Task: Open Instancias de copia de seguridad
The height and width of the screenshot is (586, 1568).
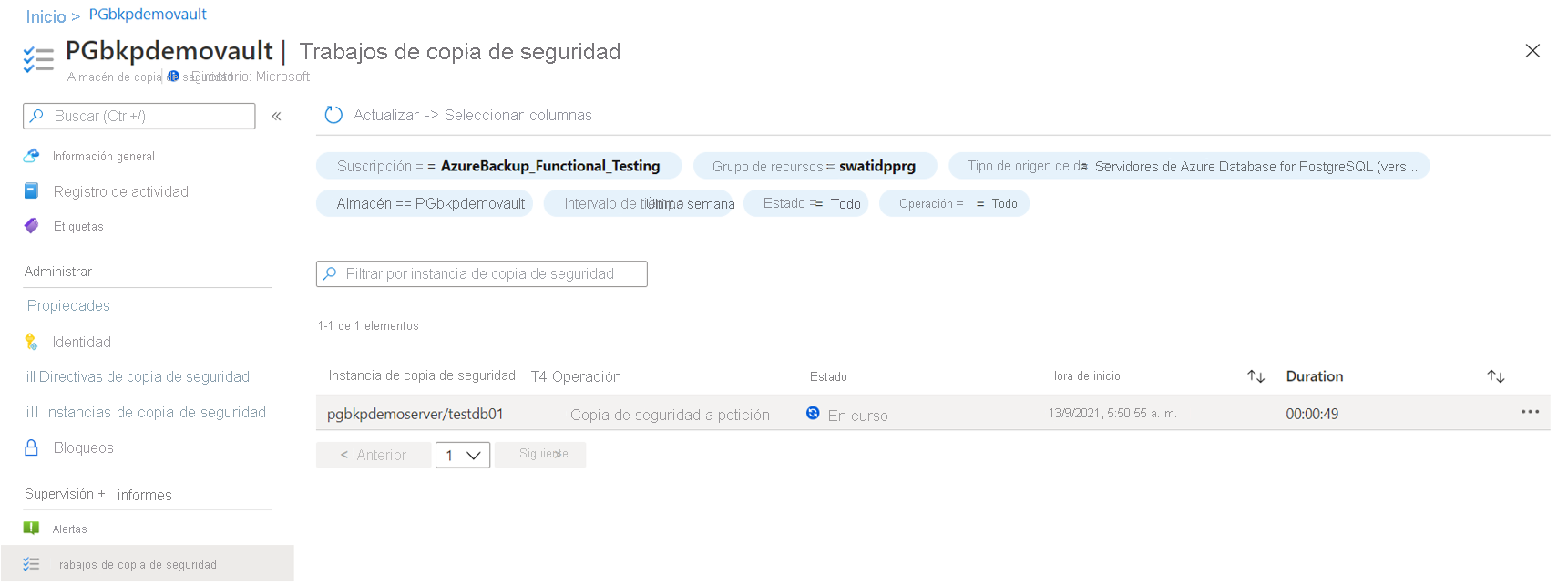Action: coord(146,412)
